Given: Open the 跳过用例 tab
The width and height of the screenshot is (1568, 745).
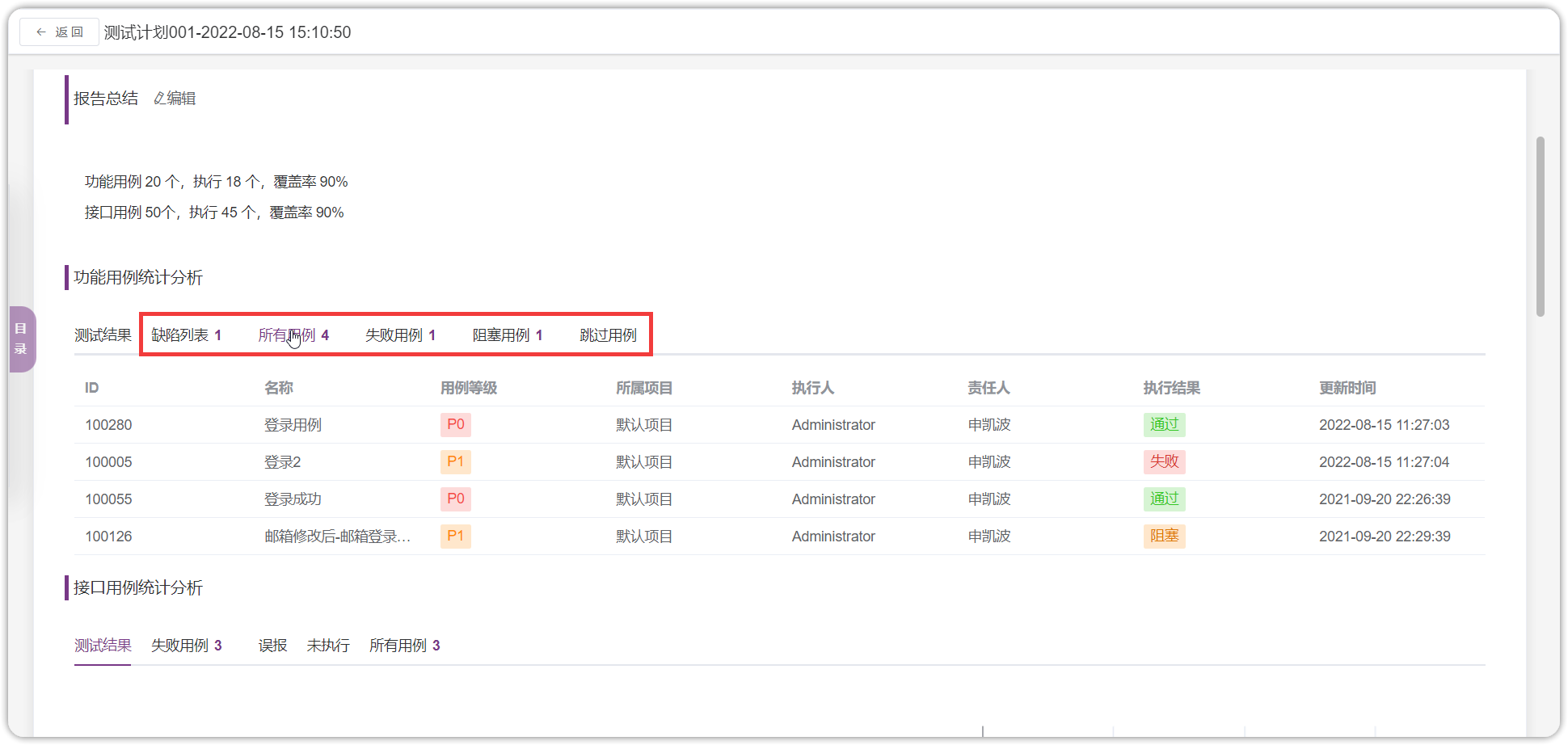Looking at the screenshot, I should 608,335.
